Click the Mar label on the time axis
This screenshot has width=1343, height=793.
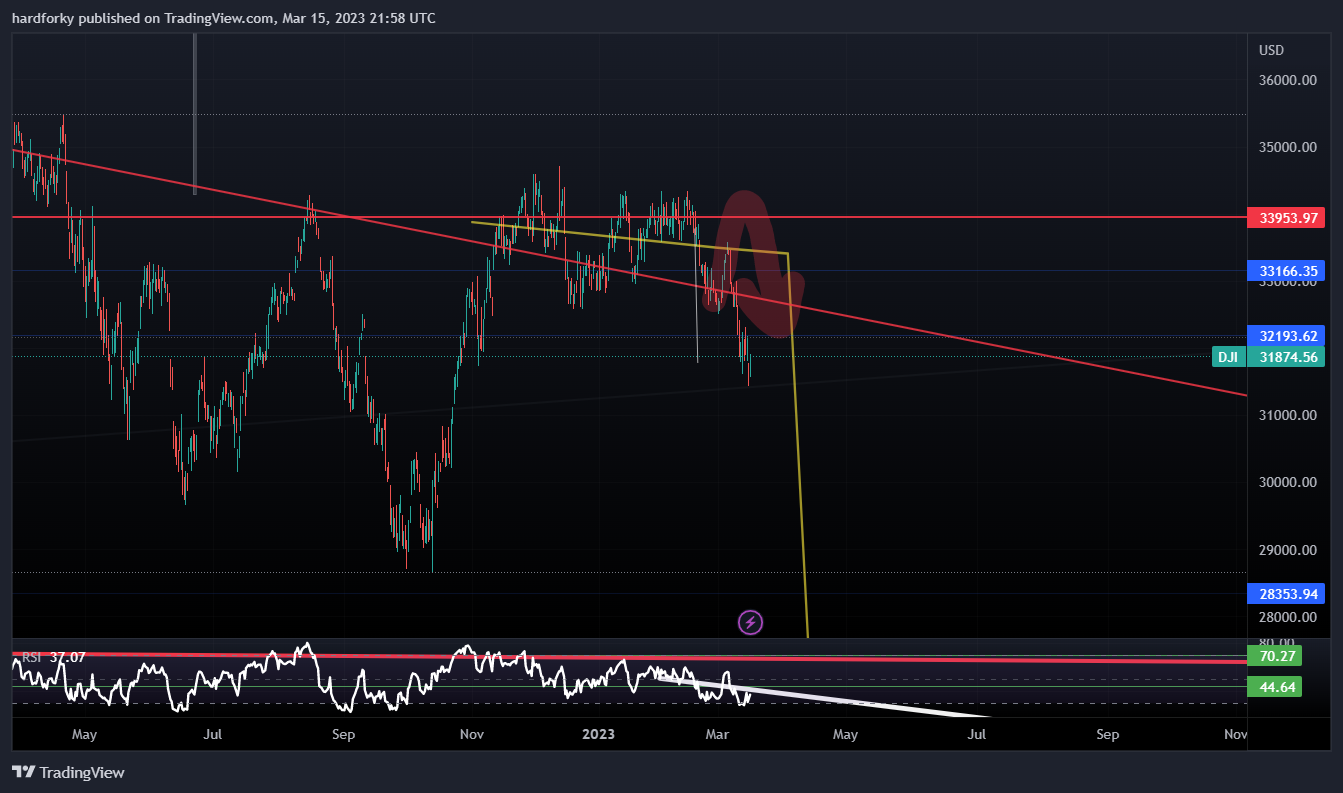718,734
